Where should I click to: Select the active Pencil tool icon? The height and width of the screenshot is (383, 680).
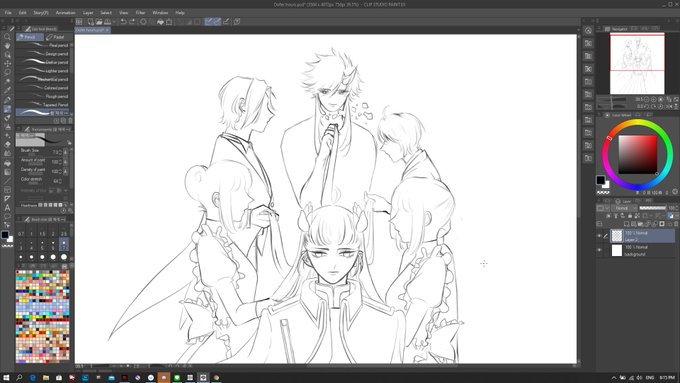pos(7,108)
